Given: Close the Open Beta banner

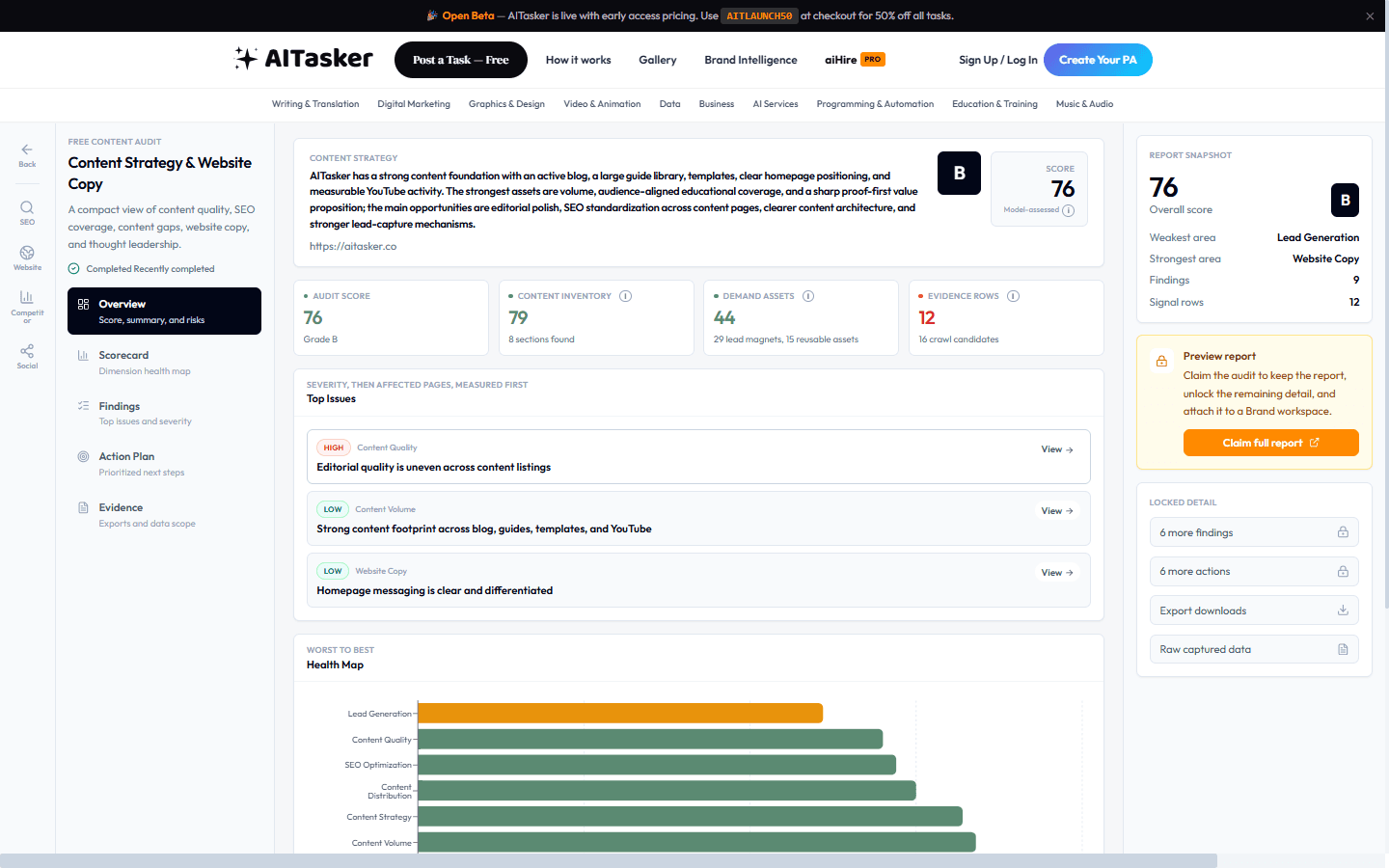Looking at the screenshot, I should (1370, 15).
